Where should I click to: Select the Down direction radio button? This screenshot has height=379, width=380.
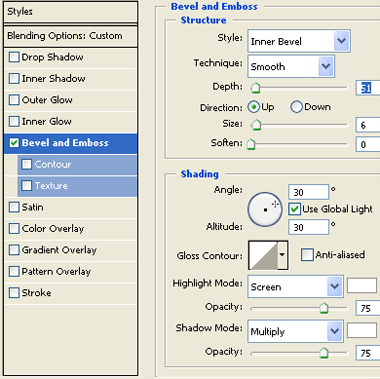pos(296,107)
